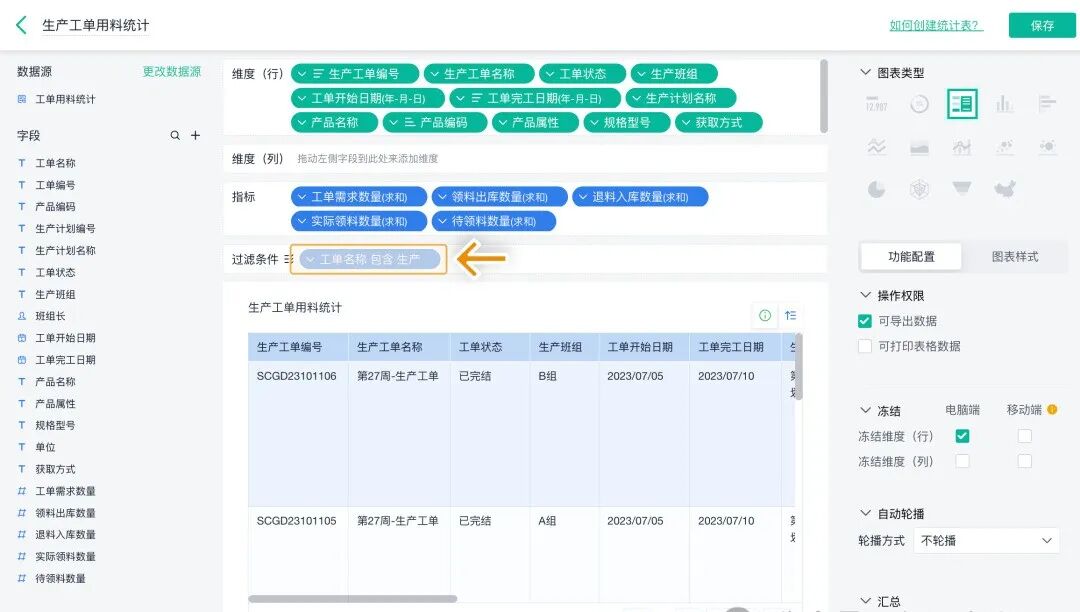
Task: Open the 待领料数量(求和) indicator chip menu
Action: tap(442, 221)
